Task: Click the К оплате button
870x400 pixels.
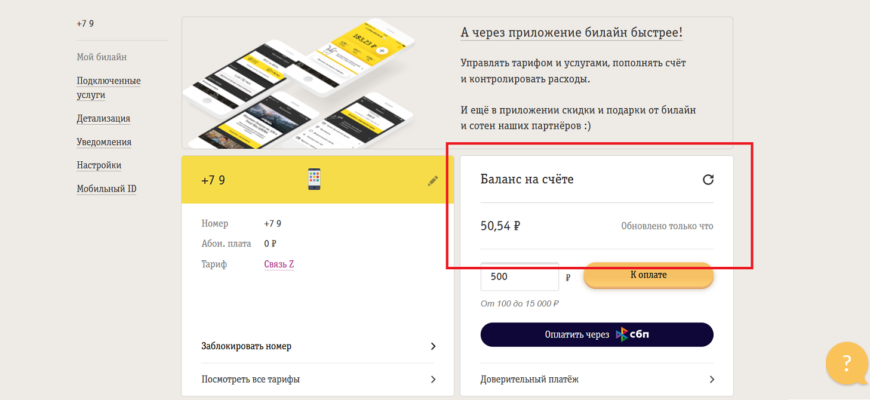Action: tap(648, 275)
